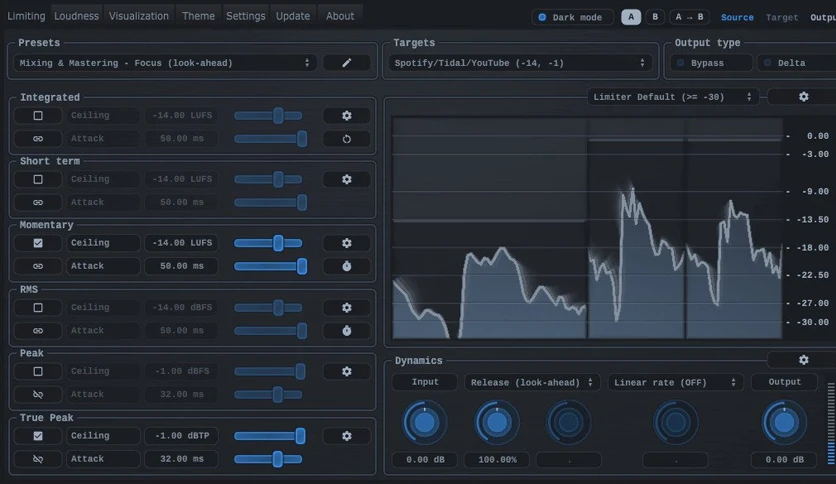Click the Release 100.00% value field

[497, 459]
